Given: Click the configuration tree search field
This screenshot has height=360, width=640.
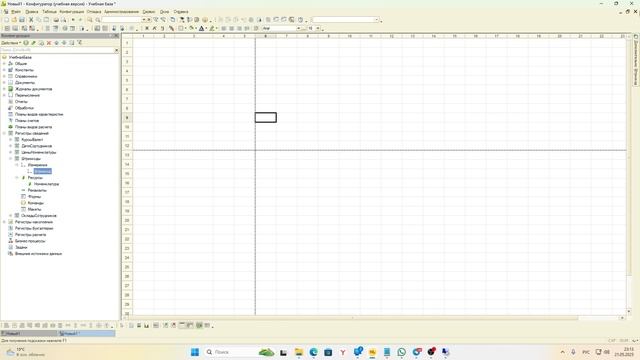Looking at the screenshot, I should (57, 50).
